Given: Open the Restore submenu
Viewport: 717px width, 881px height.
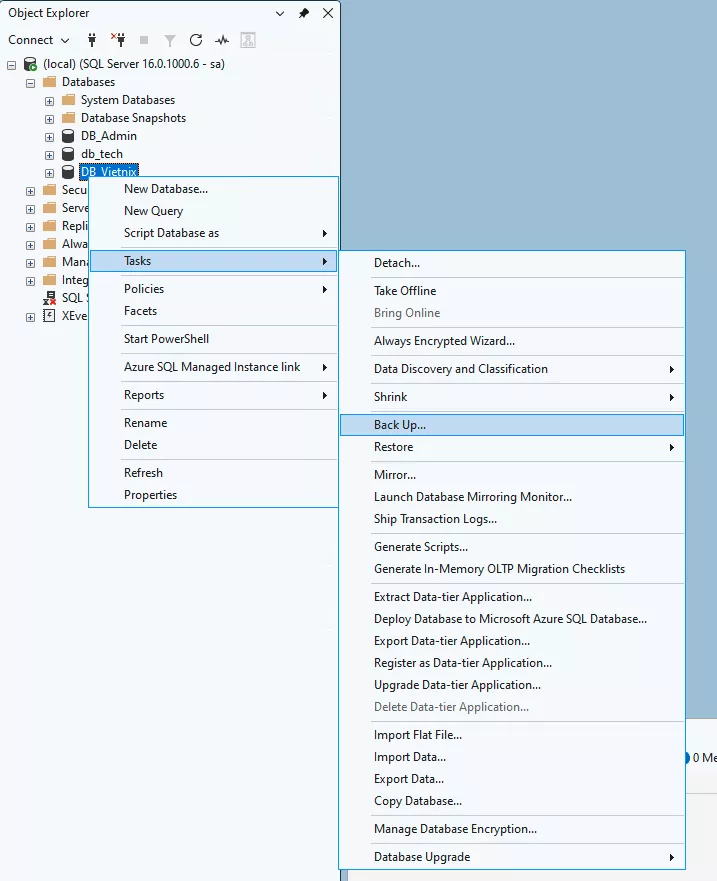Looking at the screenshot, I should [x=512, y=447].
